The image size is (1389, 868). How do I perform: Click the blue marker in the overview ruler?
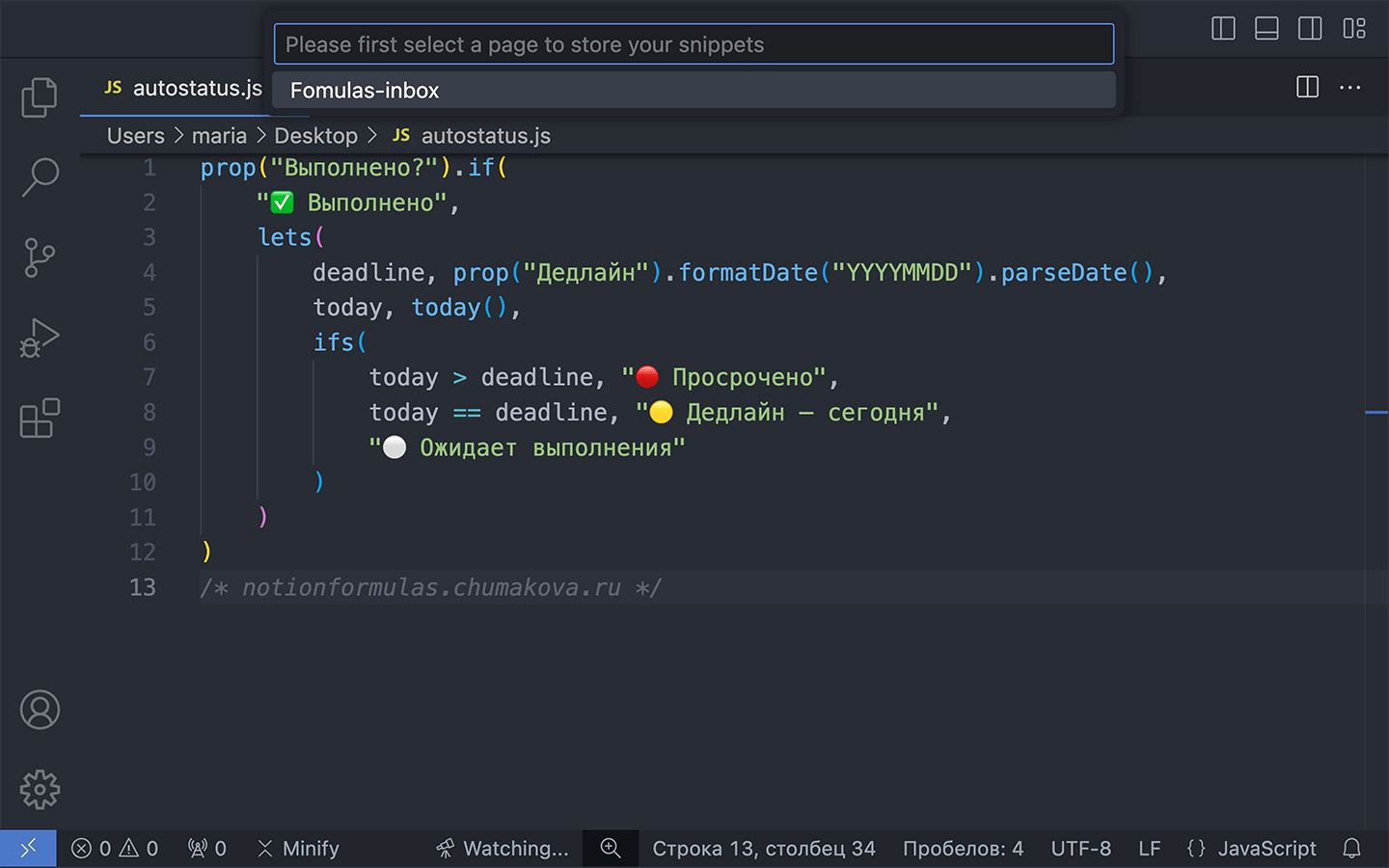pyautogui.click(x=1376, y=413)
